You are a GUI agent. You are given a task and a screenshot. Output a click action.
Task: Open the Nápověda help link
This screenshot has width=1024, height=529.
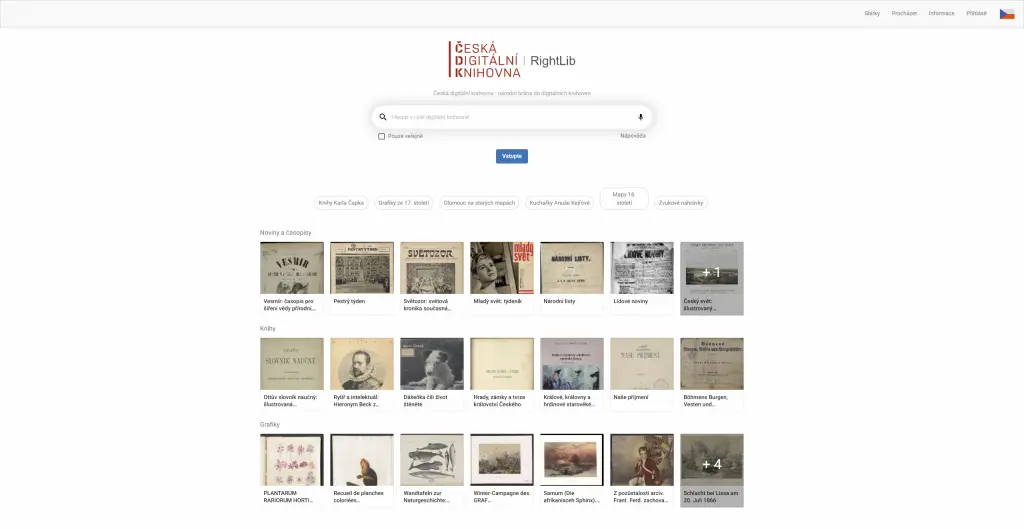coord(633,136)
